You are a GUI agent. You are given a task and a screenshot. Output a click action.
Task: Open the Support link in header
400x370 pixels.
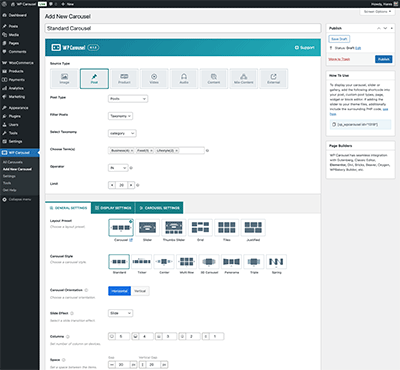(304, 48)
